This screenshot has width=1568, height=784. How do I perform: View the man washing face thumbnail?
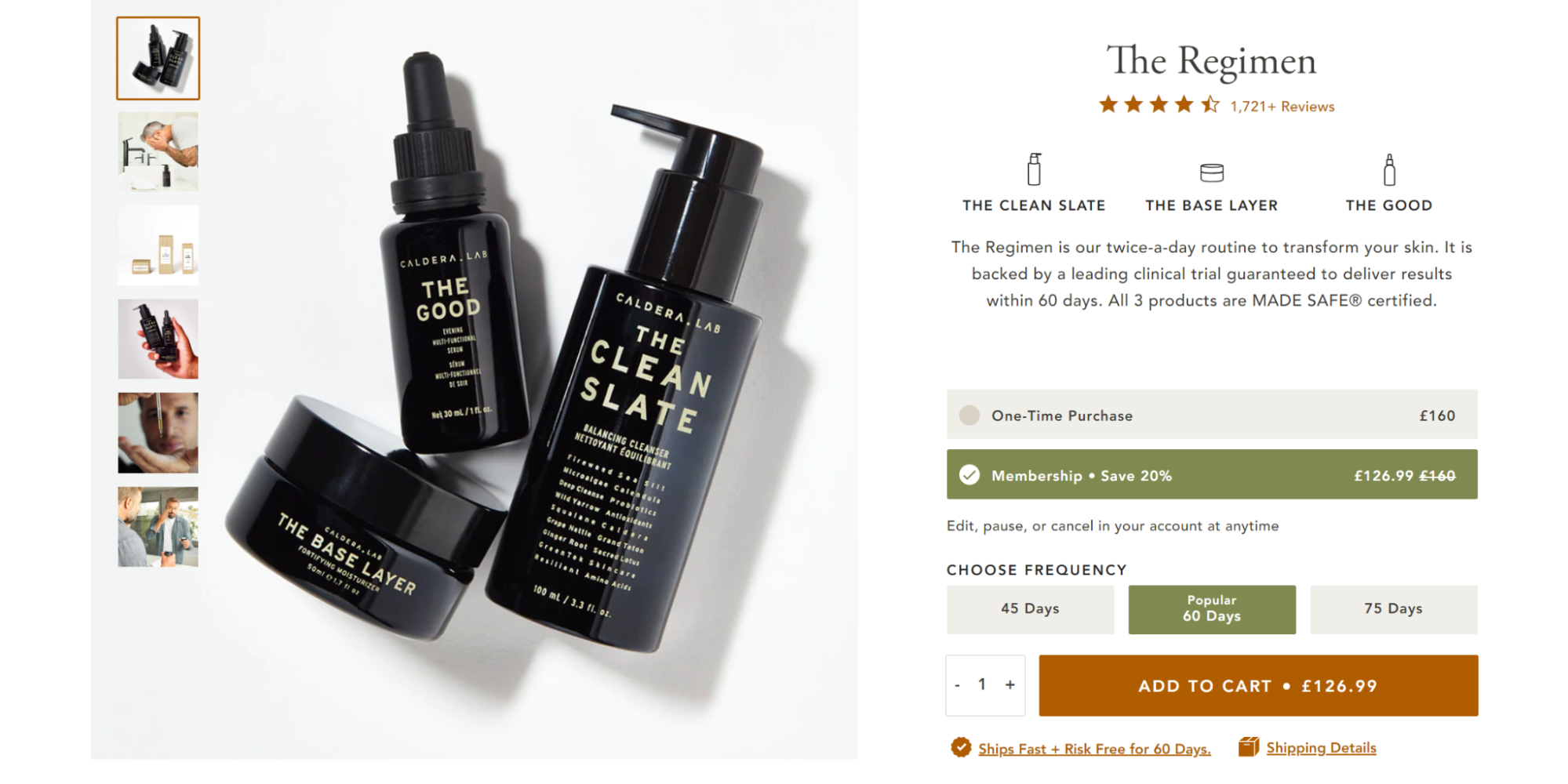[x=158, y=151]
